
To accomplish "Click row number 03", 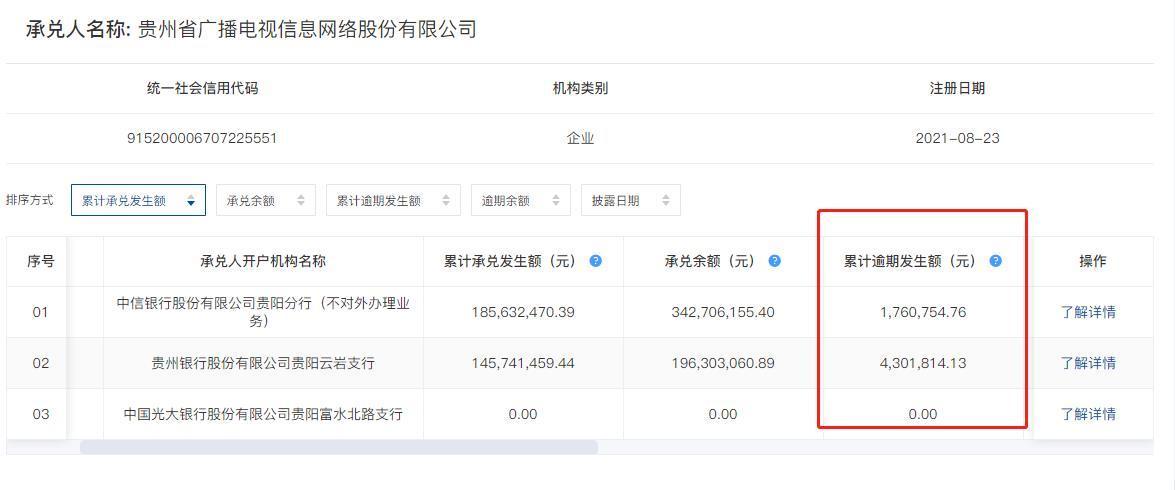I will (x=40, y=414).
